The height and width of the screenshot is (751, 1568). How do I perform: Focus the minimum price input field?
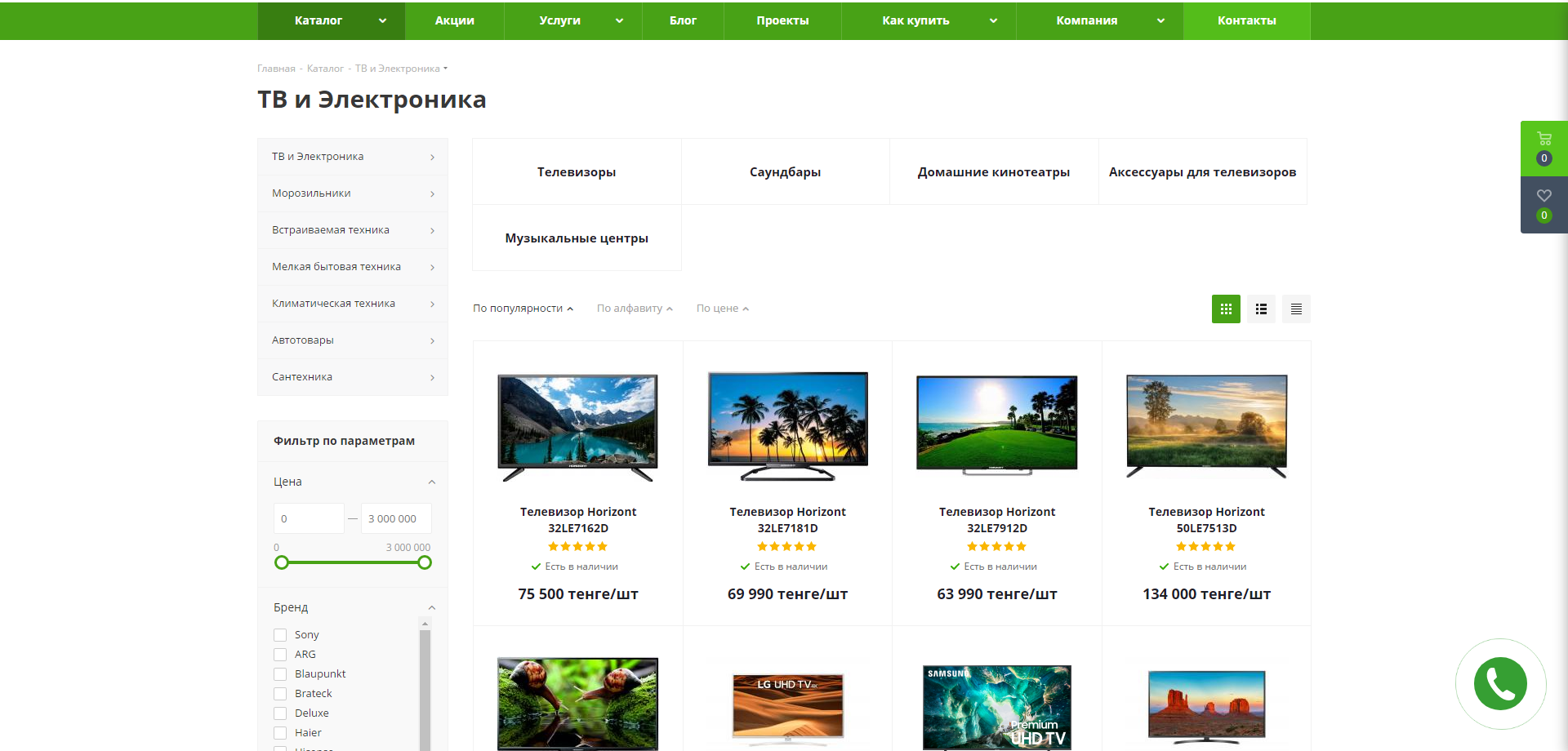309,518
